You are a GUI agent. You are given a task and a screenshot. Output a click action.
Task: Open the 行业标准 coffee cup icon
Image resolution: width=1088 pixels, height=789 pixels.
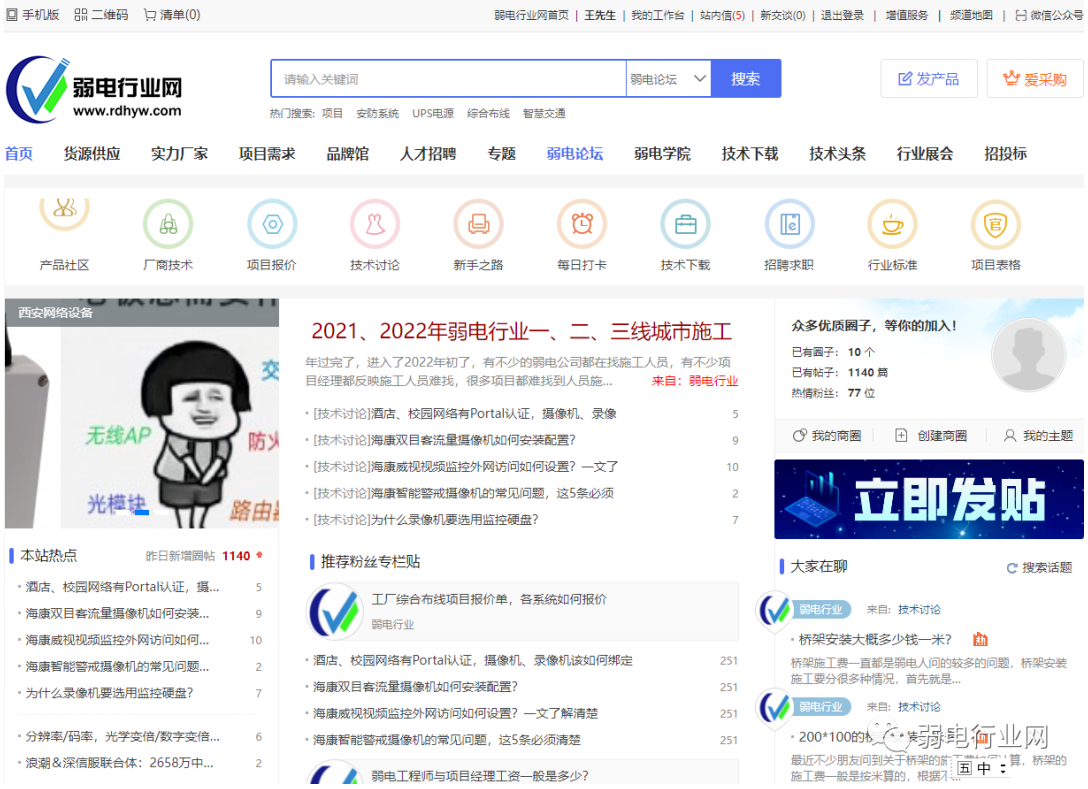click(x=892, y=224)
